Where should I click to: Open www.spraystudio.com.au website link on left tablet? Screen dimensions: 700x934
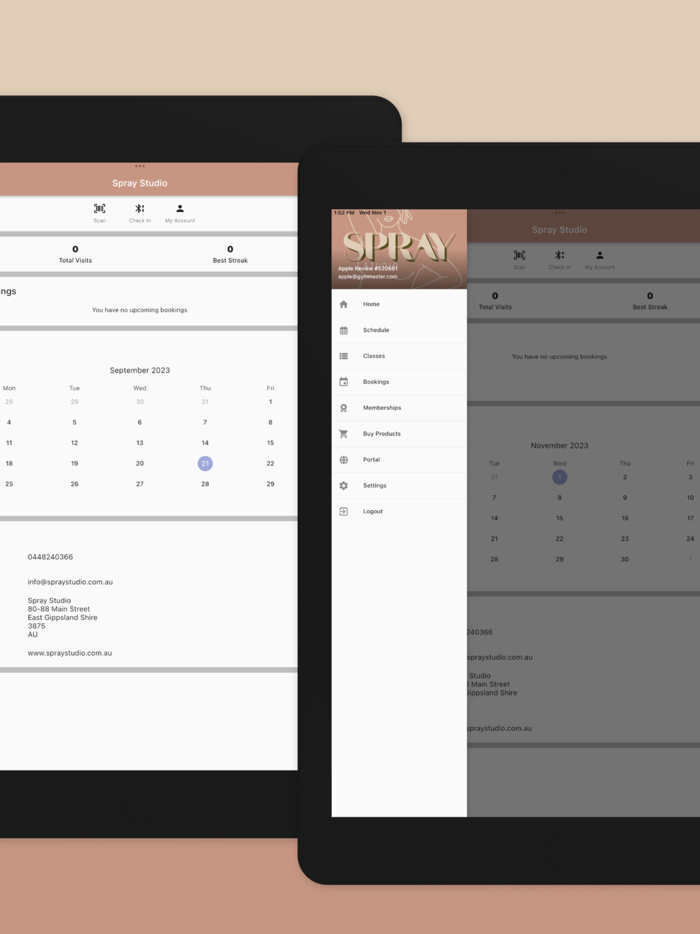click(70, 653)
